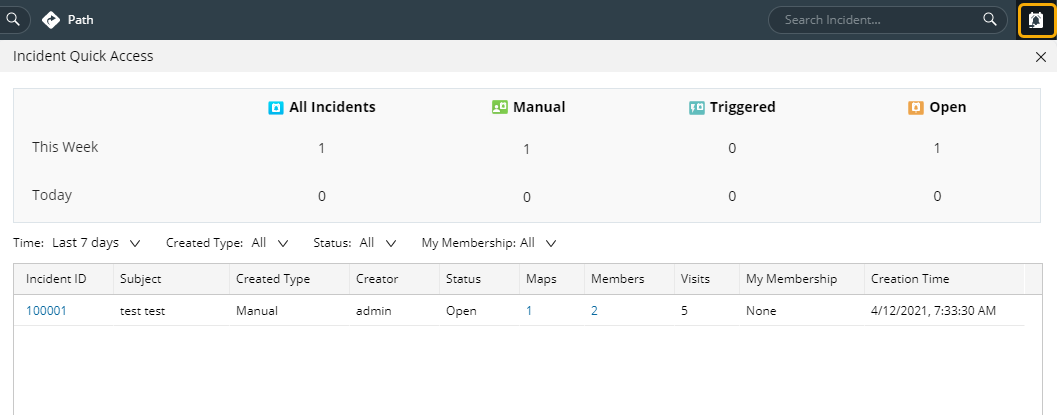
Task: Click the Maps count link 1
Action: click(x=529, y=311)
